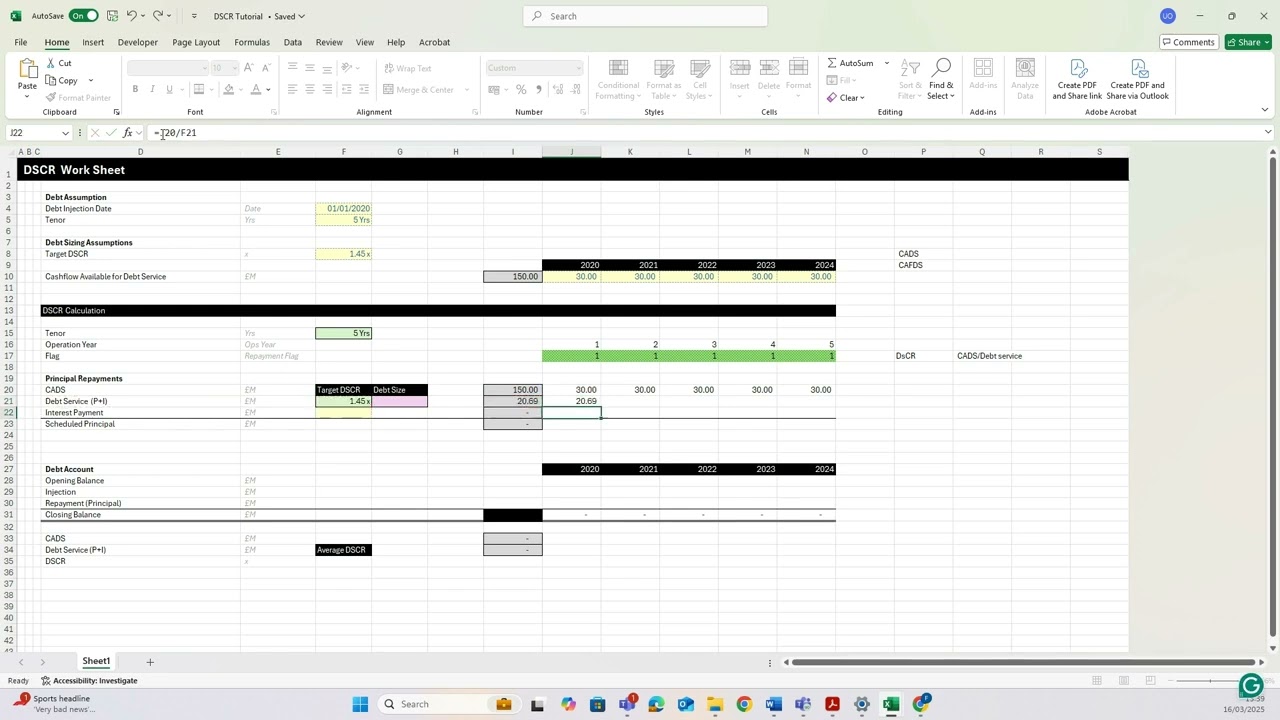1280x720 pixels.
Task: Switch to the Insert ribbon tab
Action: tap(93, 42)
